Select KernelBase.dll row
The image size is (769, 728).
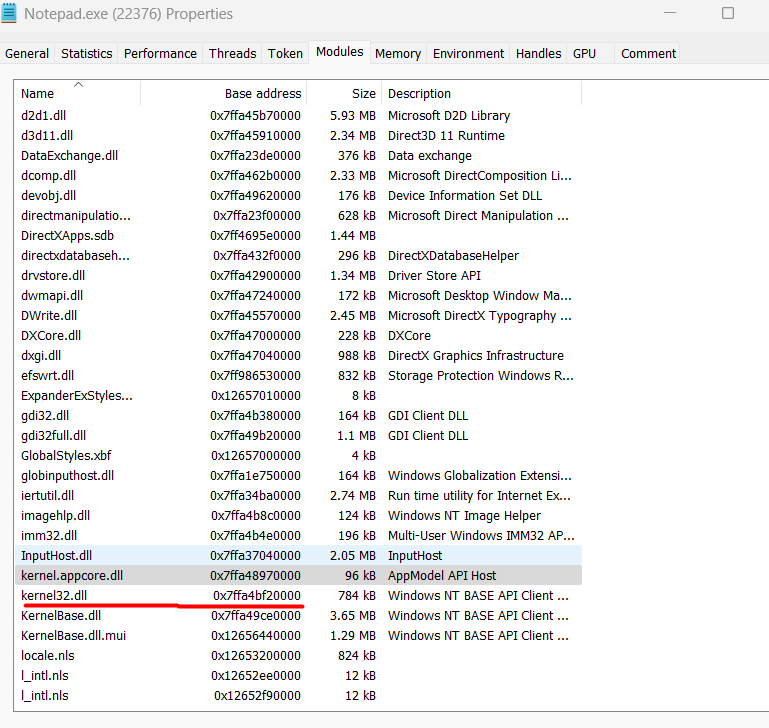299,616
